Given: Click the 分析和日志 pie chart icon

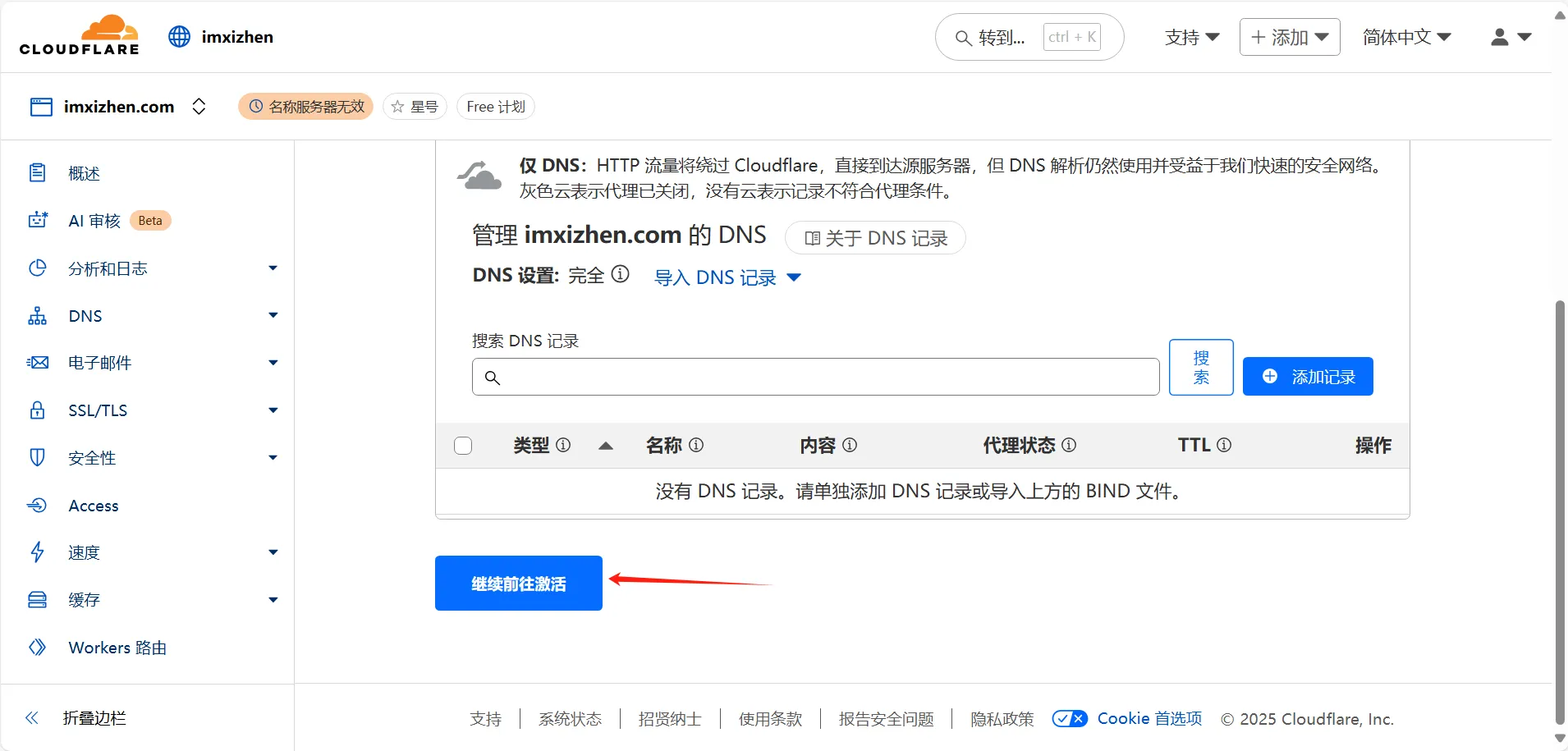Looking at the screenshot, I should click(x=38, y=268).
